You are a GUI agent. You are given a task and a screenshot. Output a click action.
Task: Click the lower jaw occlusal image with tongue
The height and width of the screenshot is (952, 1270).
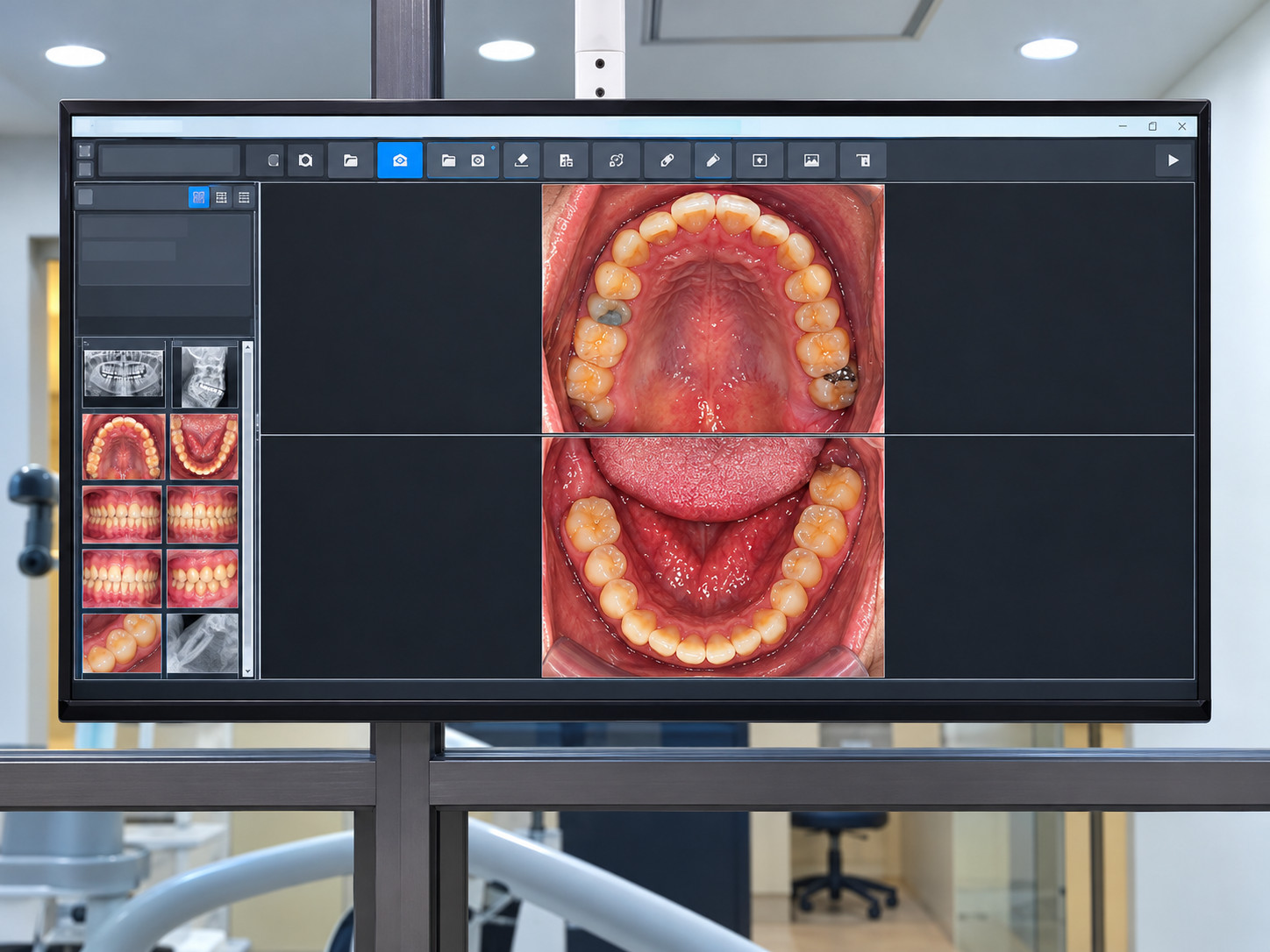point(713,558)
